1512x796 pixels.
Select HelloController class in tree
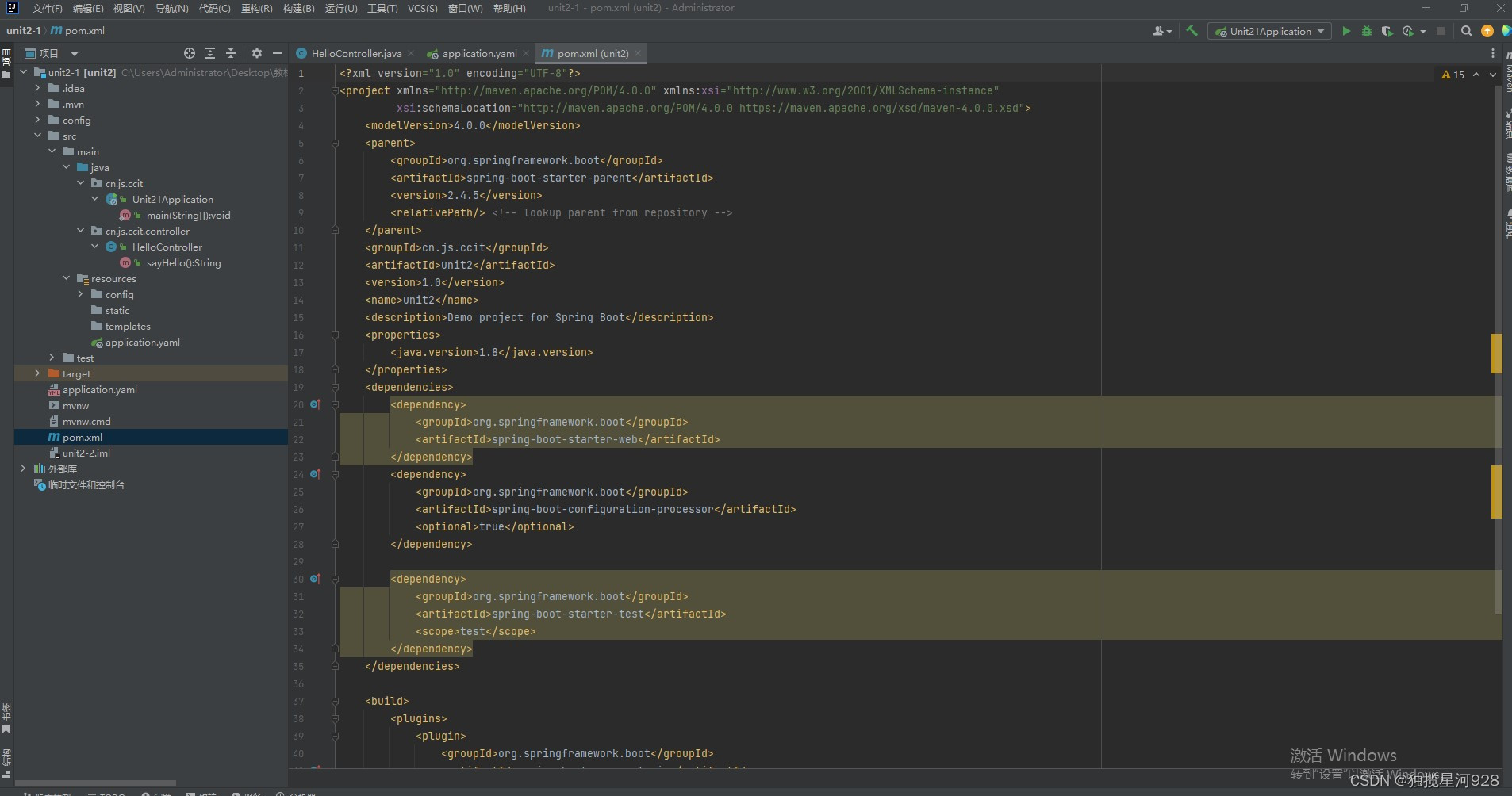(x=167, y=247)
